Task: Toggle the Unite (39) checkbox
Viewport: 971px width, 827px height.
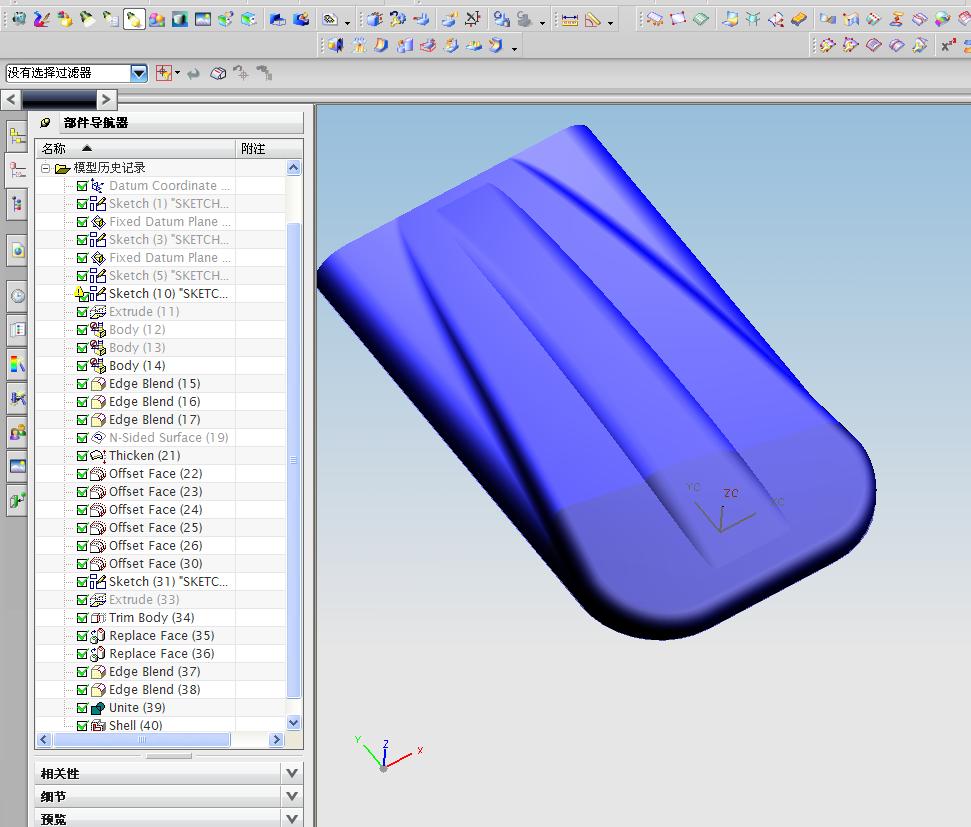Action: click(82, 708)
